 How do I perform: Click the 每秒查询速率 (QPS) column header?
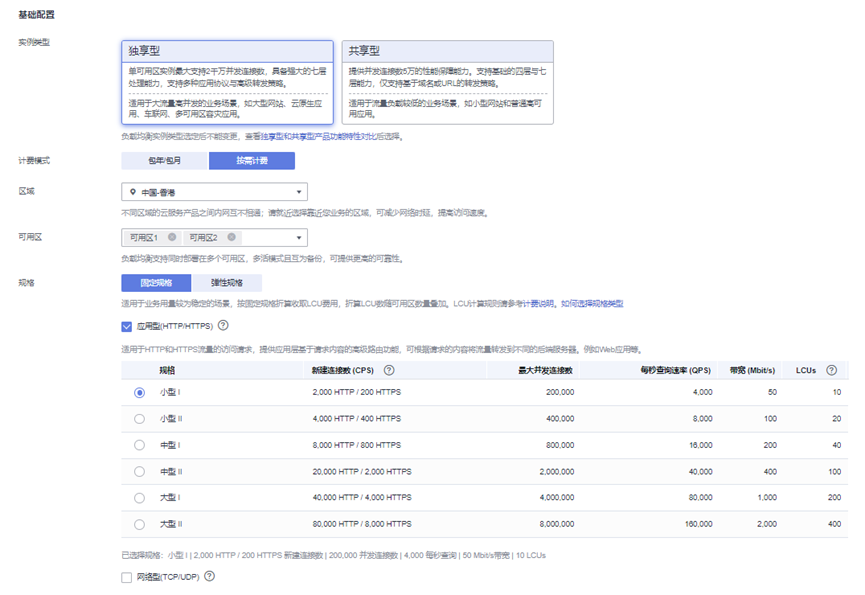pyautogui.click(x=675, y=370)
